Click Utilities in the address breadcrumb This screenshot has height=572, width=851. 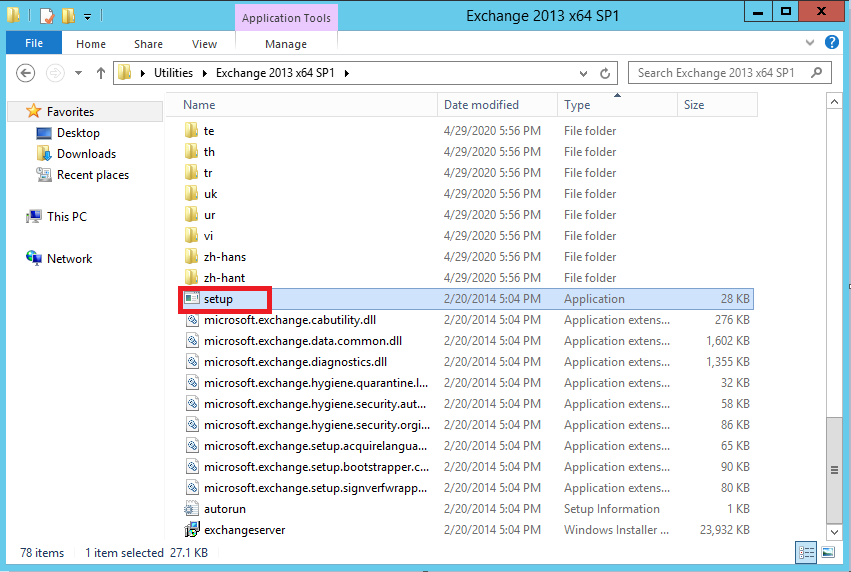[173, 73]
